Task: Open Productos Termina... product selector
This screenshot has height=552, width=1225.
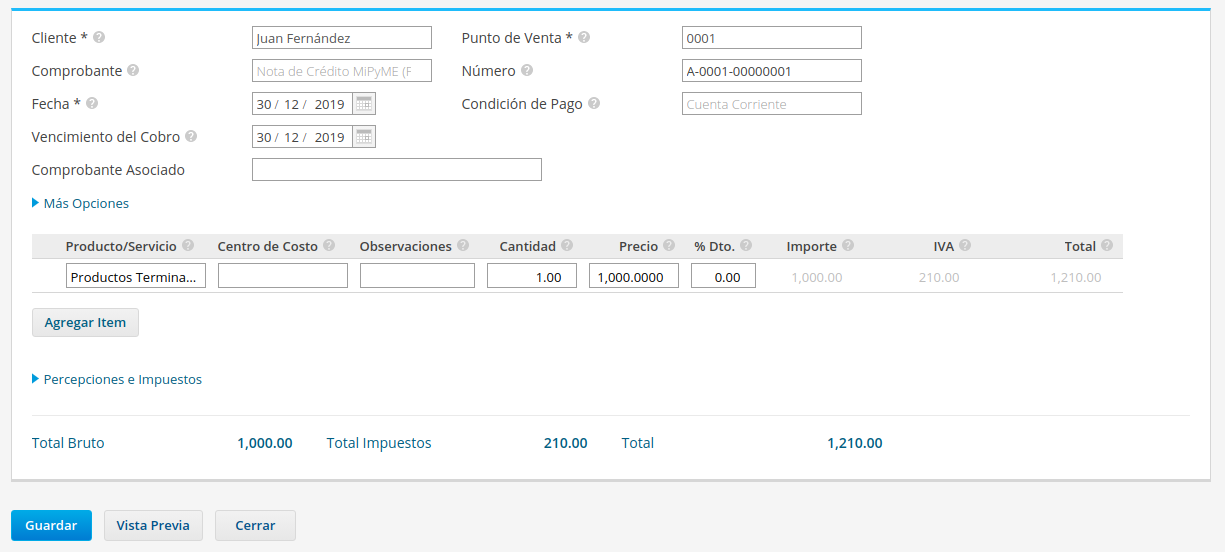Action: 136,277
